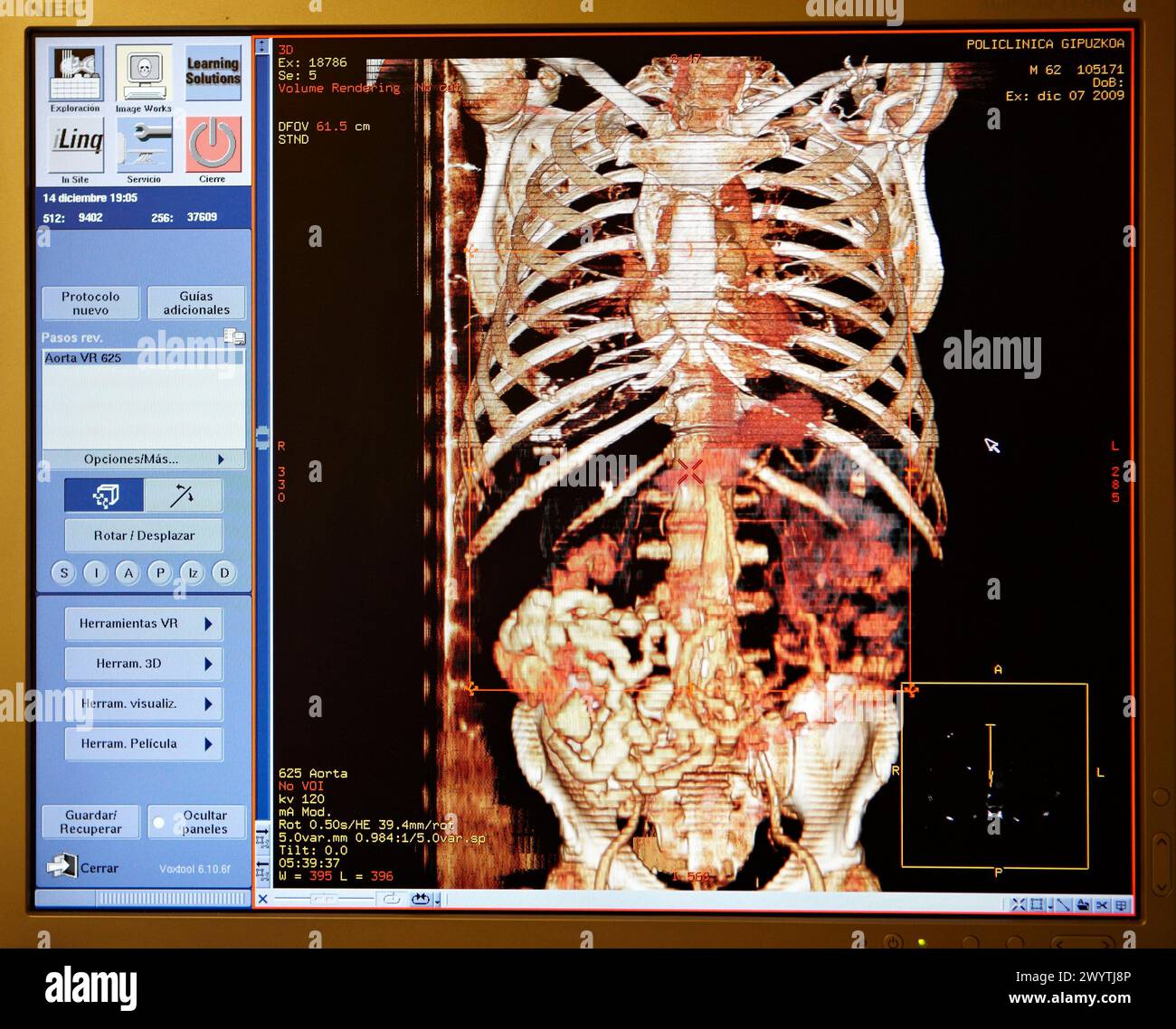Expand the Herram. 3D menu
The image size is (1176, 1029).
click(x=144, y=664)
